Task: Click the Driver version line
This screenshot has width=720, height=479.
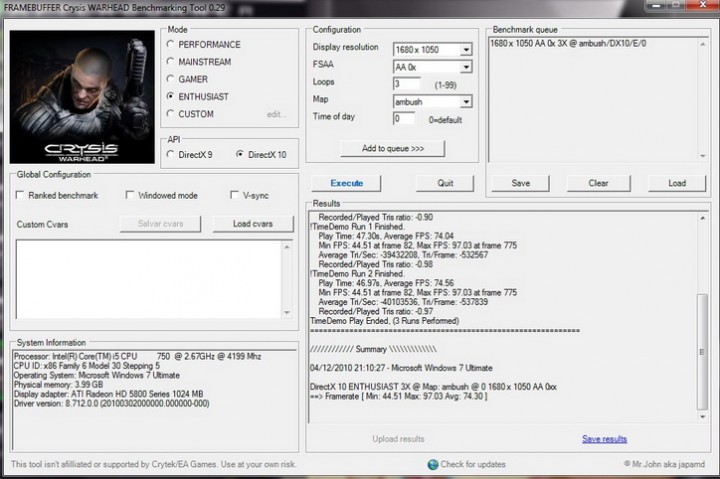Action: pos(112,403)
